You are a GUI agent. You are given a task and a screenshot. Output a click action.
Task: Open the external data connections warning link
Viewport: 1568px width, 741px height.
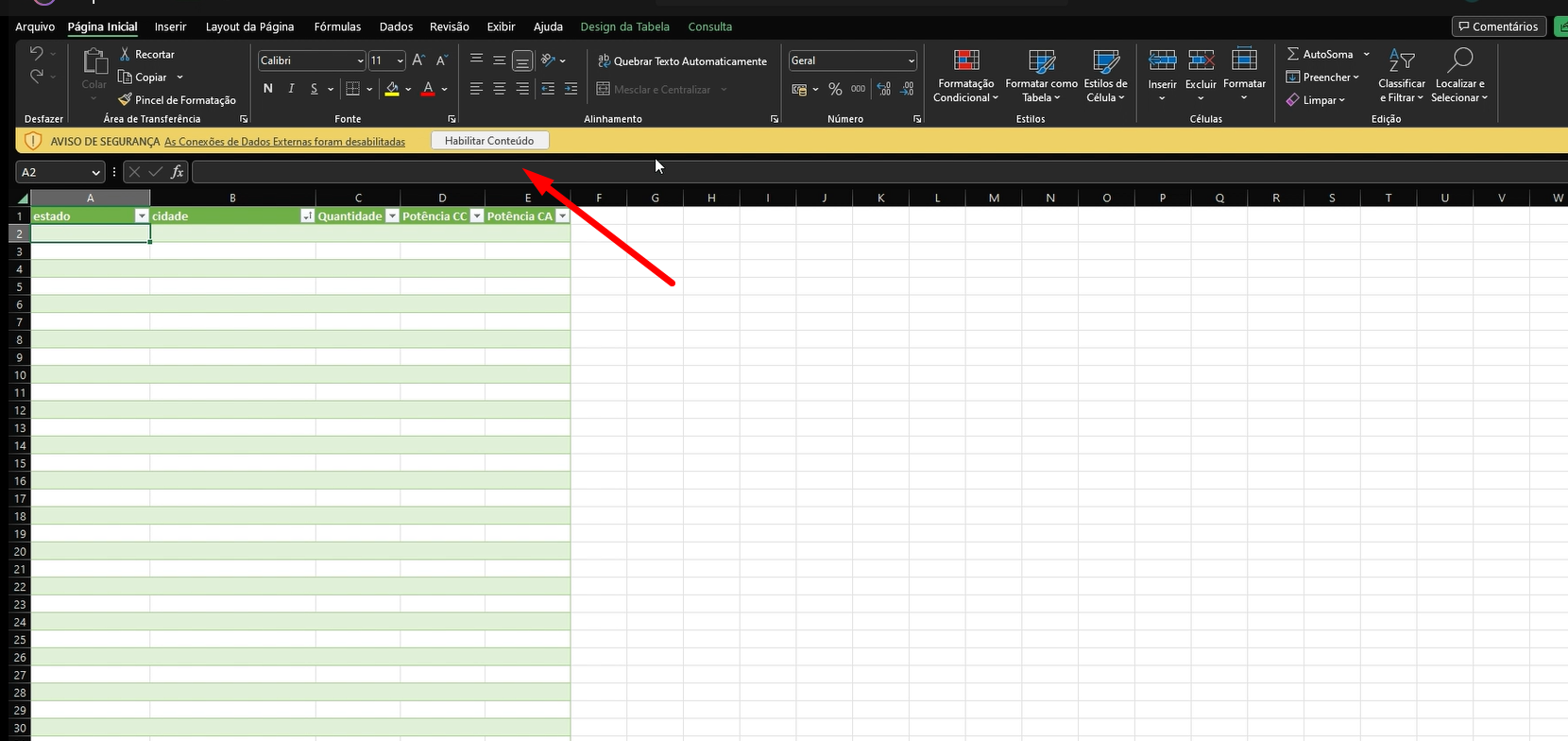[284, 142]
